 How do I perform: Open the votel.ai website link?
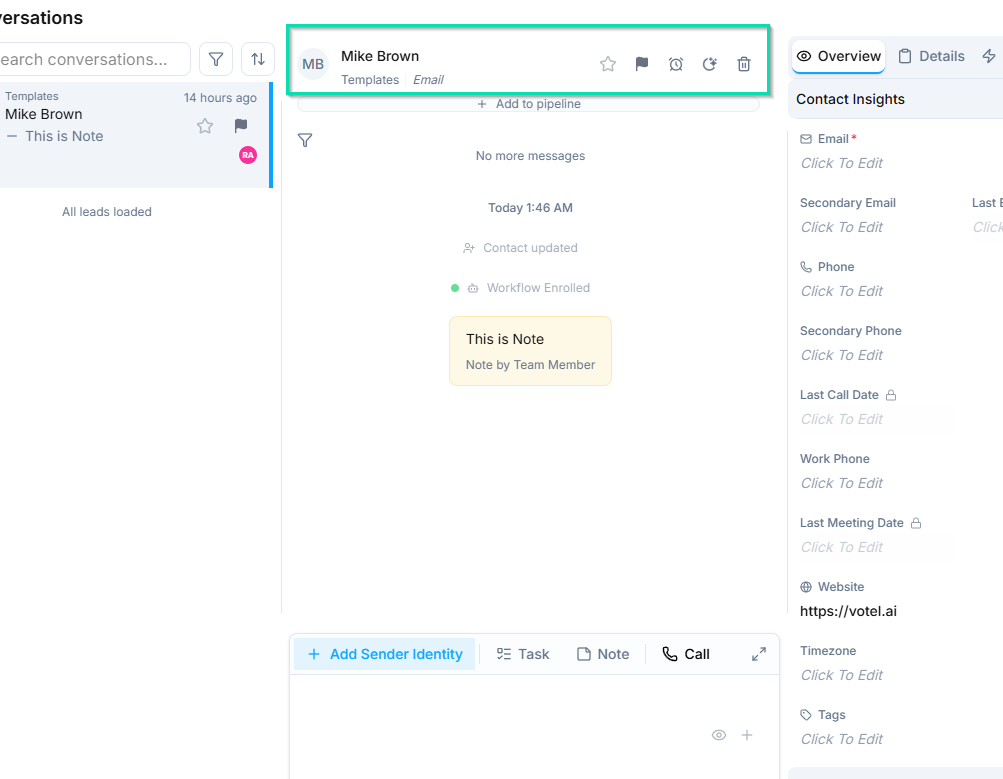click(x=848, y=611)
